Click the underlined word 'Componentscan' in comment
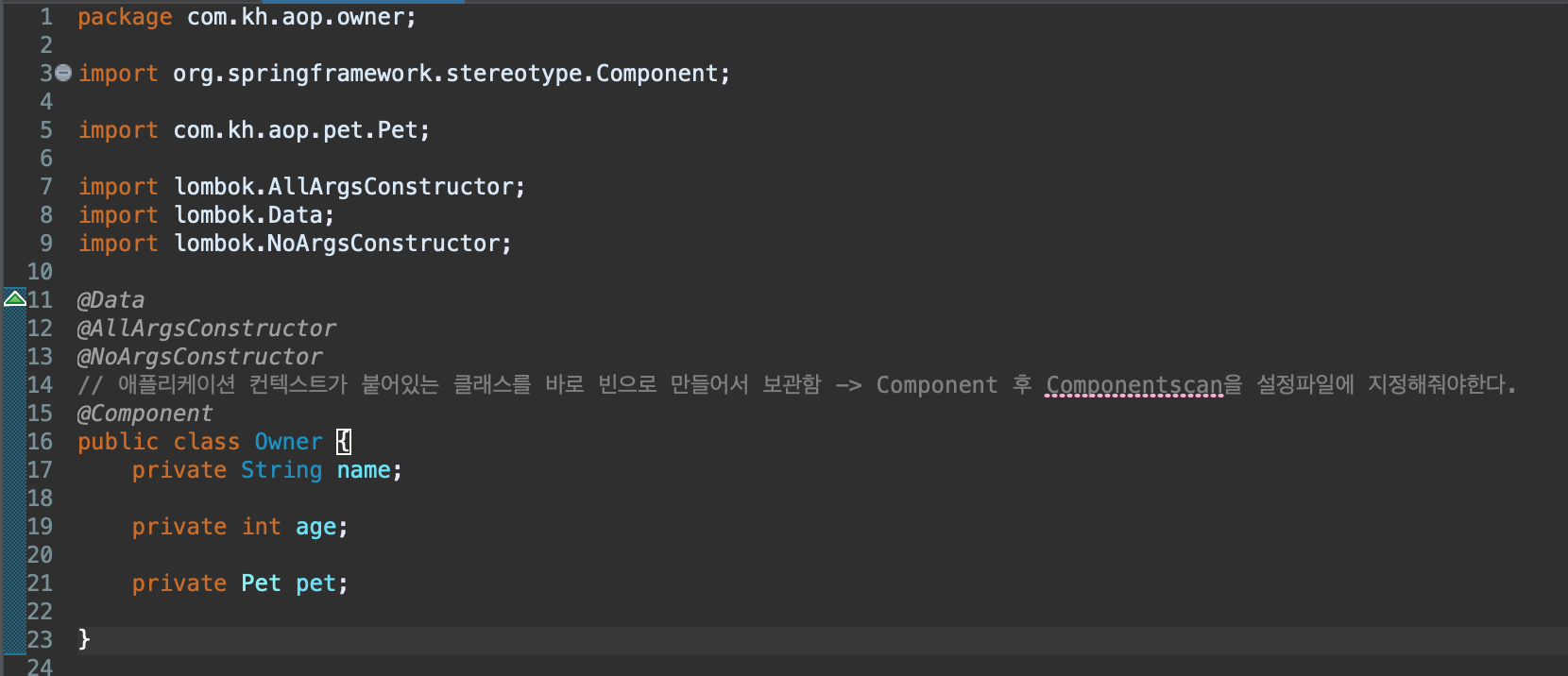 click(x=1134, y=385)
